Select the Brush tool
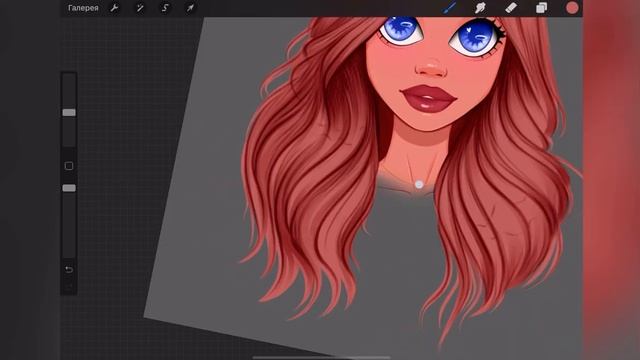The image size is (640, 360). pos(450,8)
